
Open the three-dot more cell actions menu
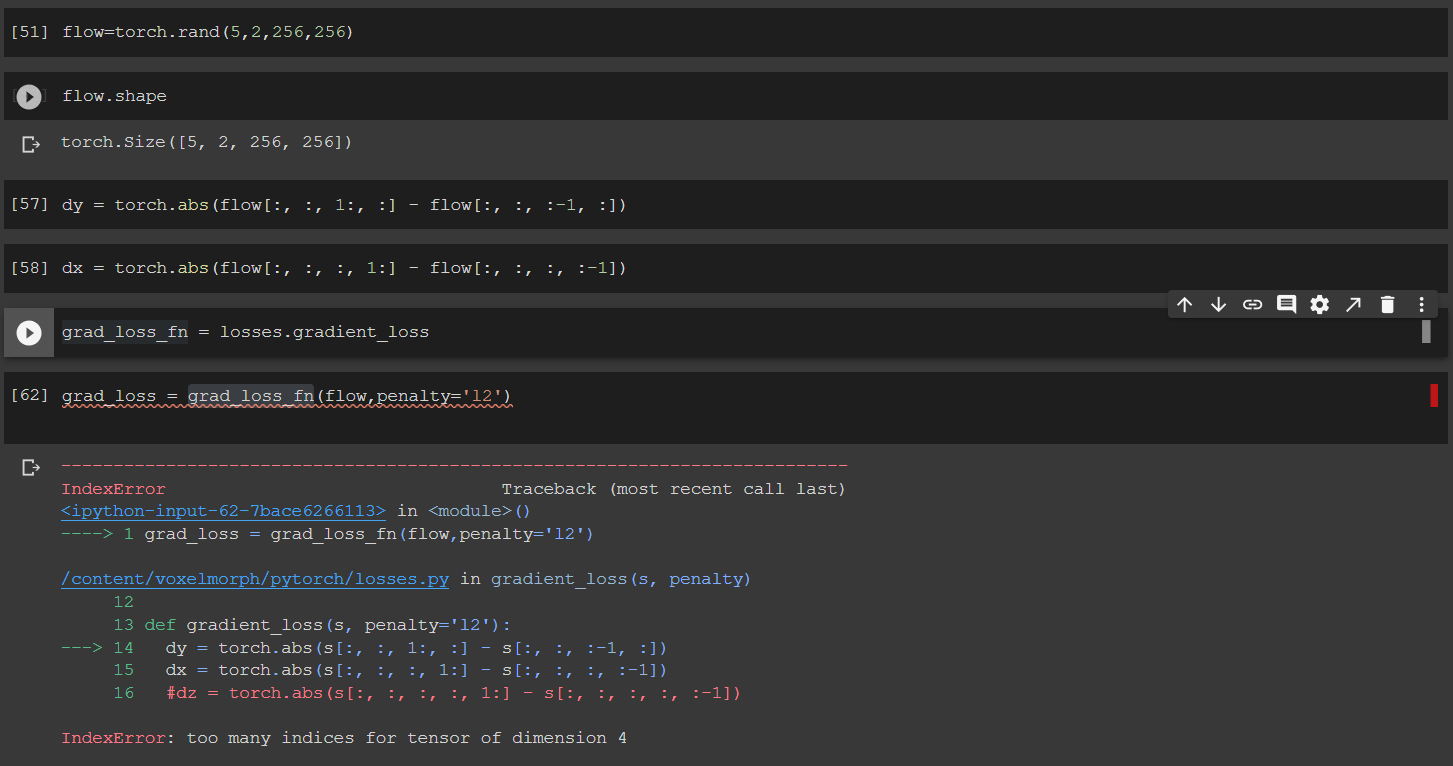[x=1421, y=304]
